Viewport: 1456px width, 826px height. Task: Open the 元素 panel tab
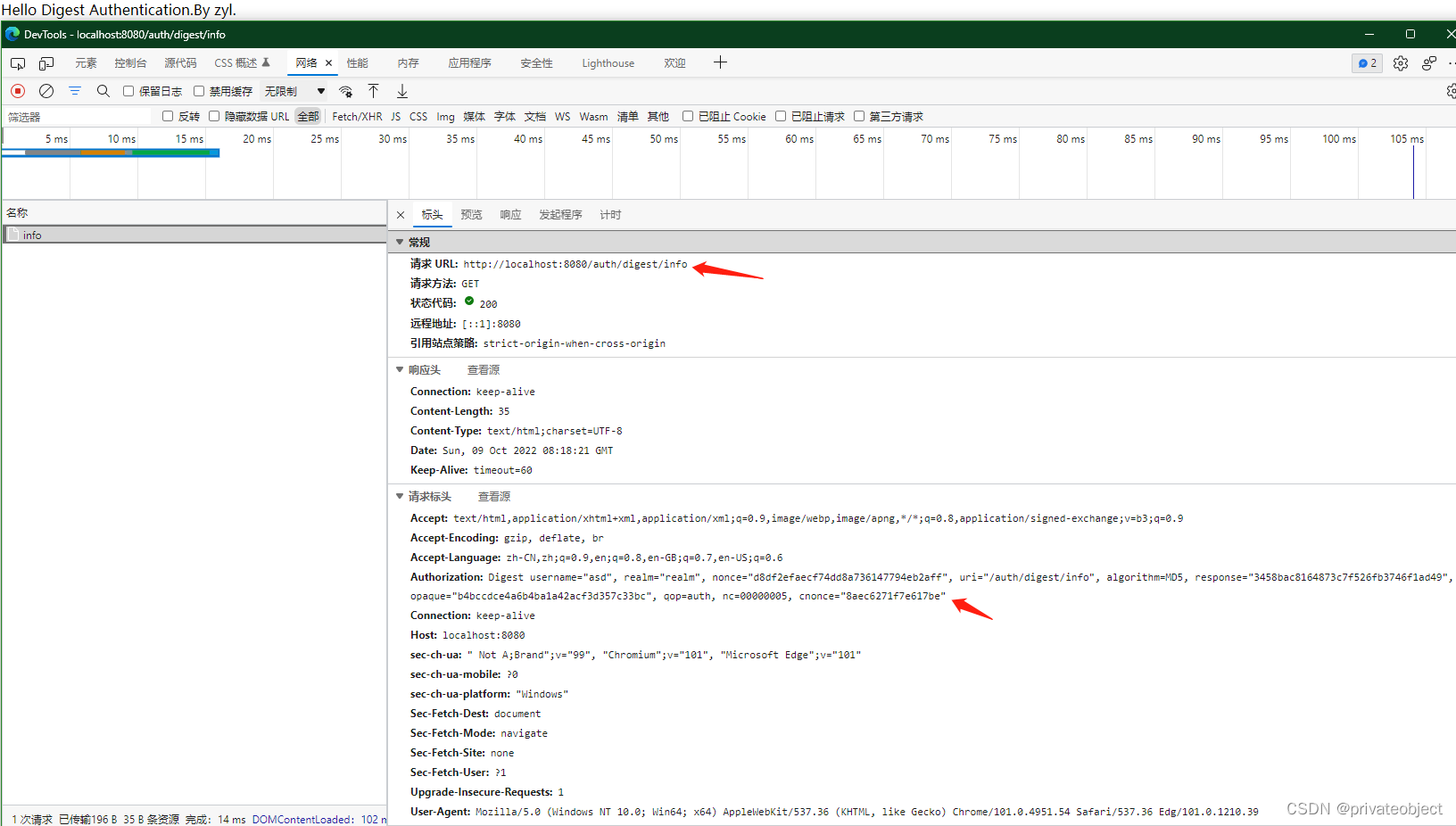(x=86, y=63)
